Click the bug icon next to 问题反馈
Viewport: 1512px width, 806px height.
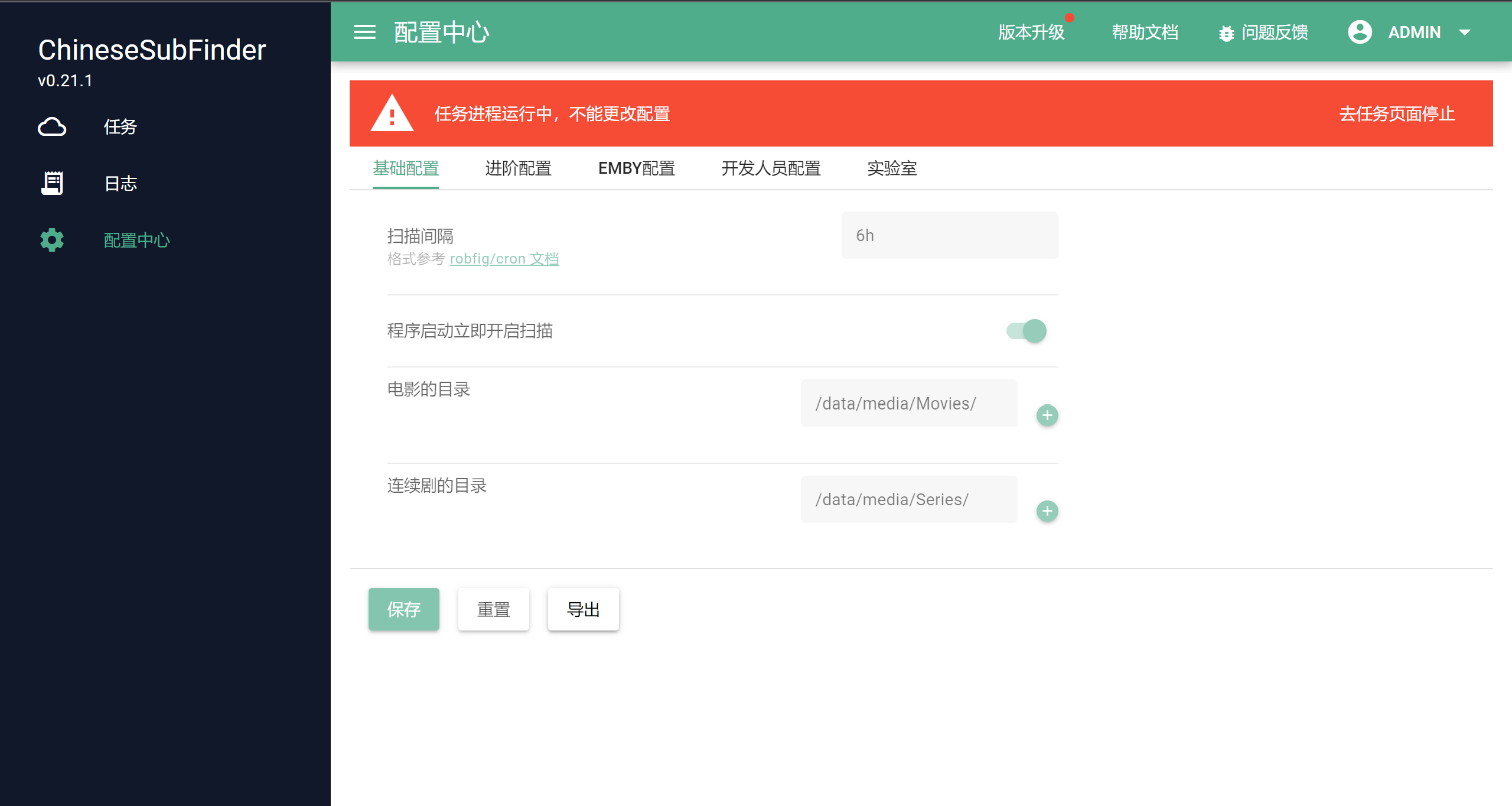coord(1226,33)
